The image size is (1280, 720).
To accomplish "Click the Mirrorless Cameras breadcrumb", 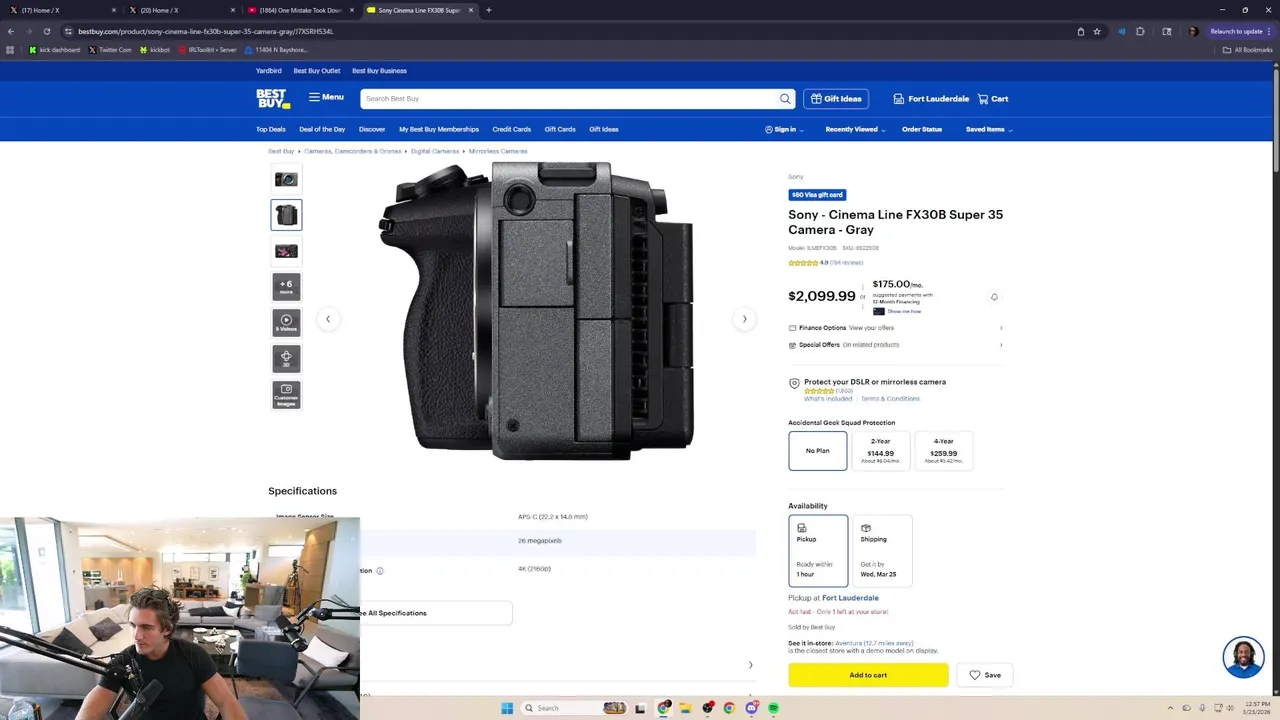I will [x=498, y=151].
